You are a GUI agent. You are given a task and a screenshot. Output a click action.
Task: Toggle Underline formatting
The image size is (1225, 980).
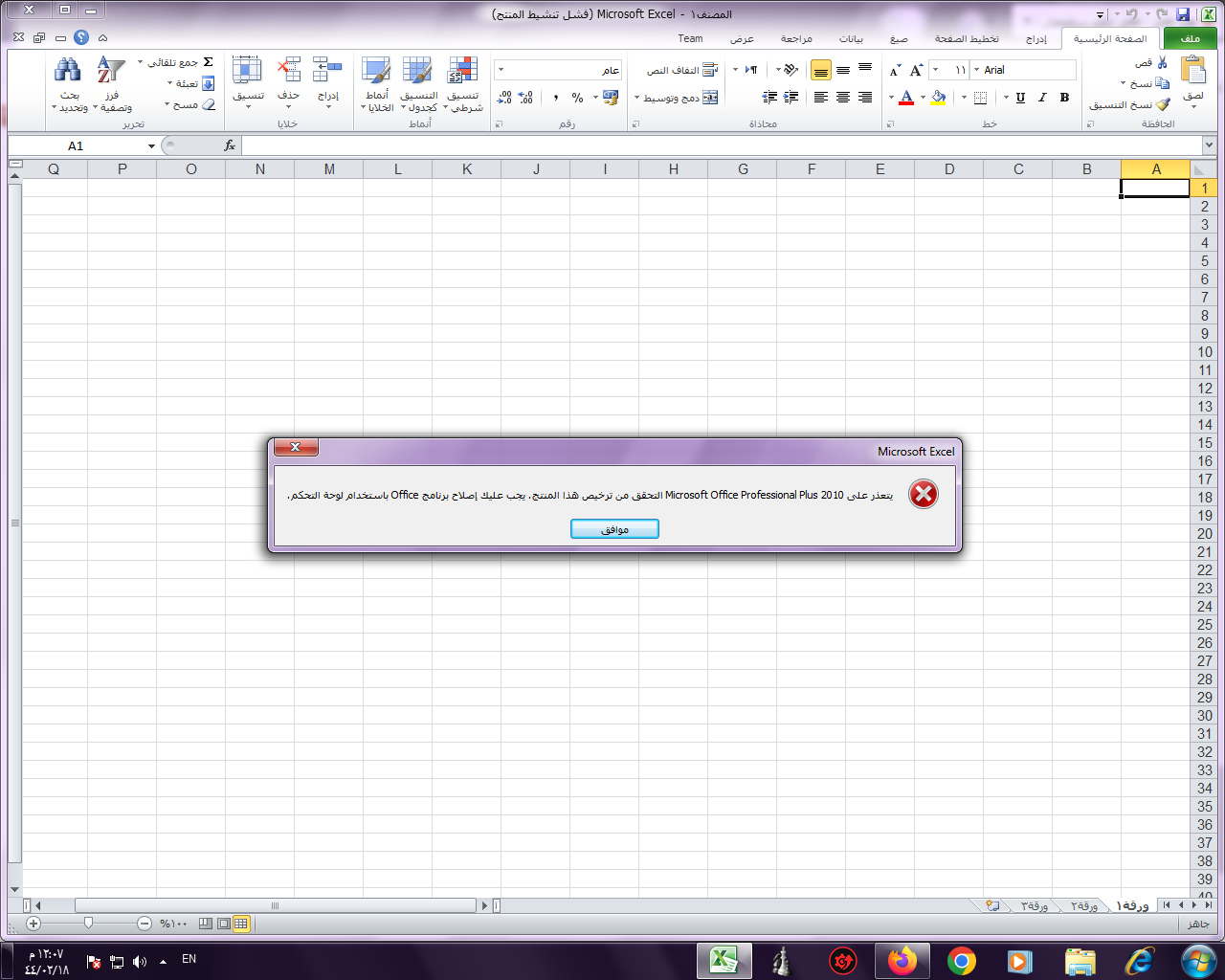[x=1020, y=98]
